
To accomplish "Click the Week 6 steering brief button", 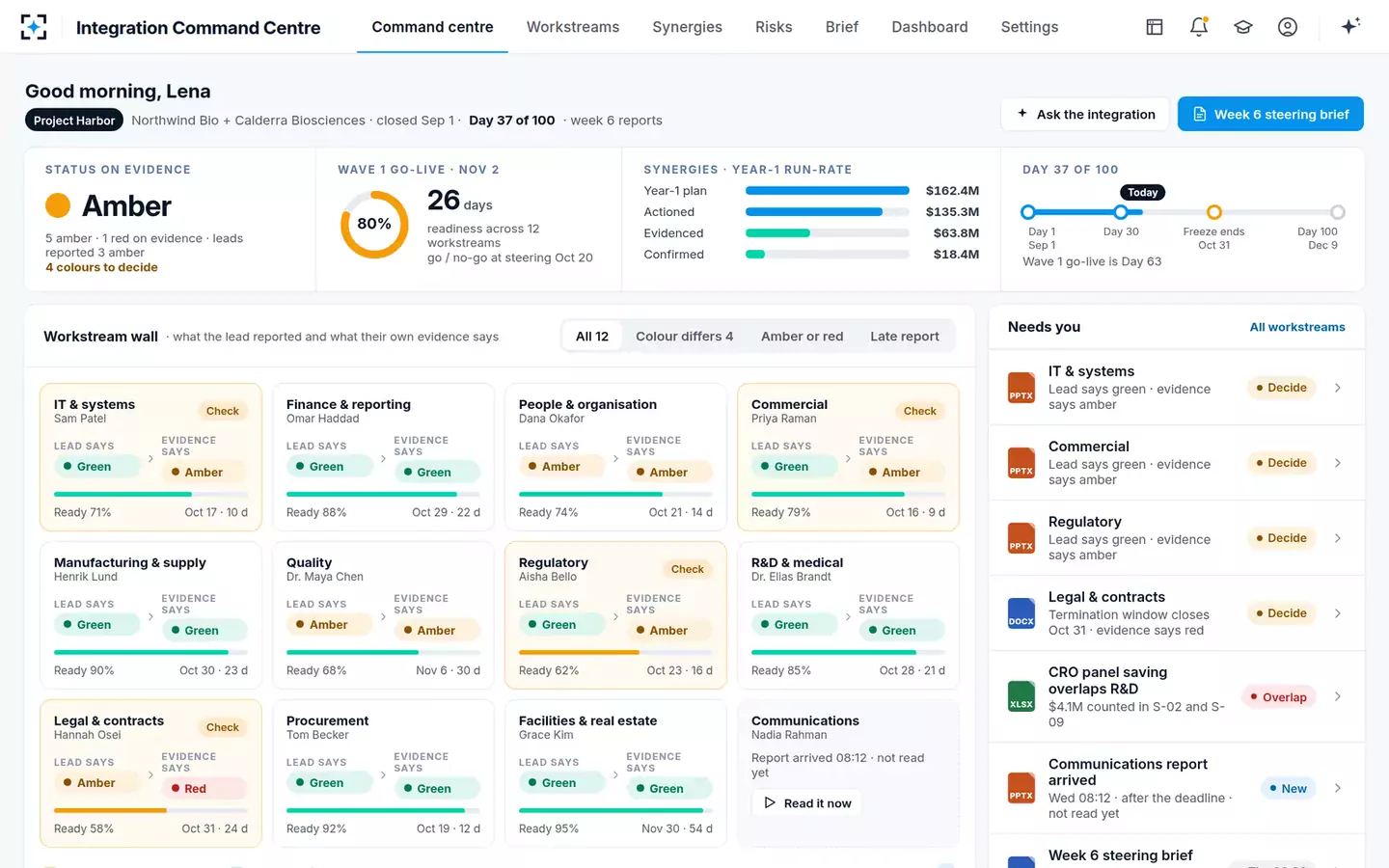I will 1270,114.
